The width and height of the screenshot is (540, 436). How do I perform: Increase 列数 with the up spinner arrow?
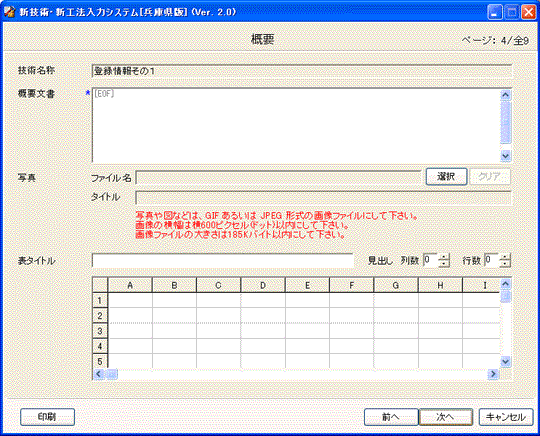(x=444, y=257)
